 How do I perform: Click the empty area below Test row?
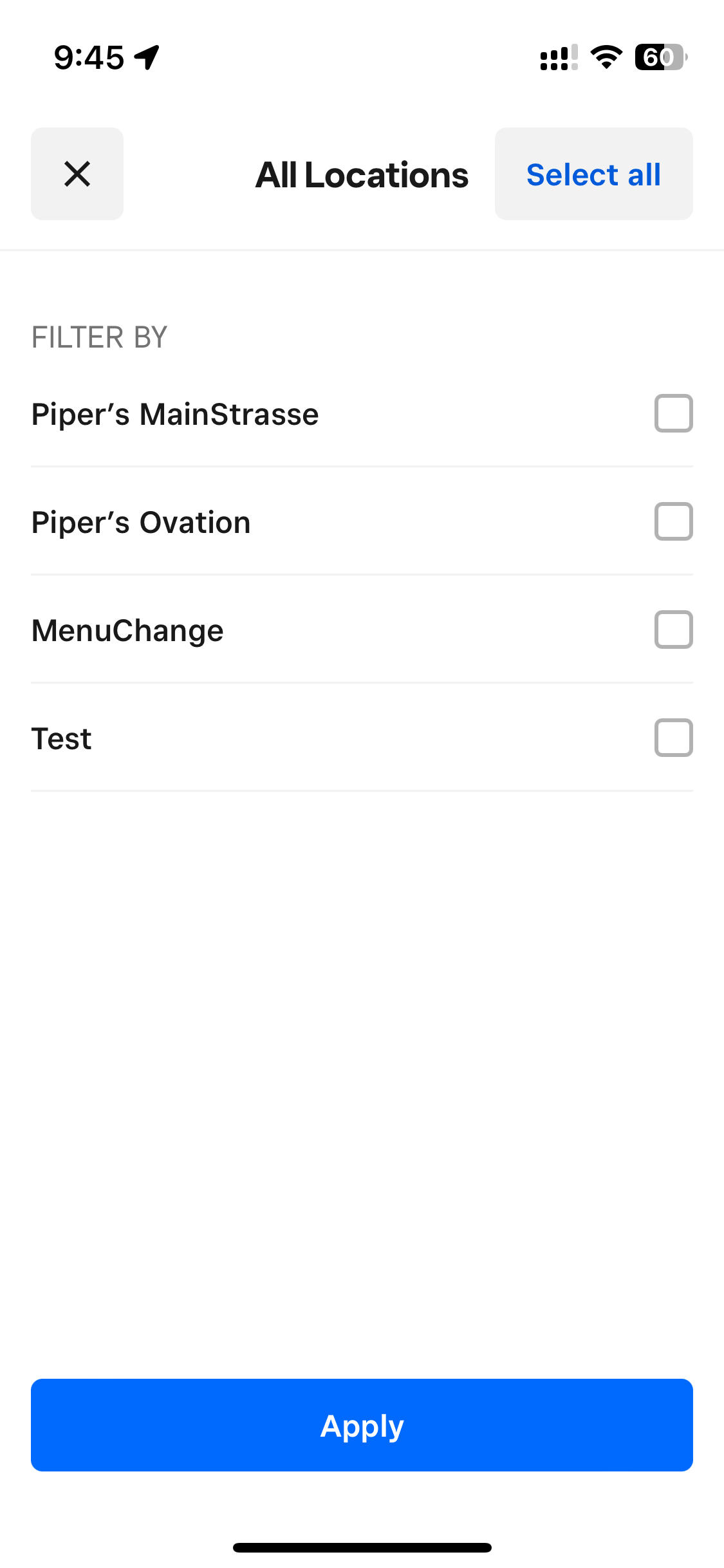pos(362,1062)
